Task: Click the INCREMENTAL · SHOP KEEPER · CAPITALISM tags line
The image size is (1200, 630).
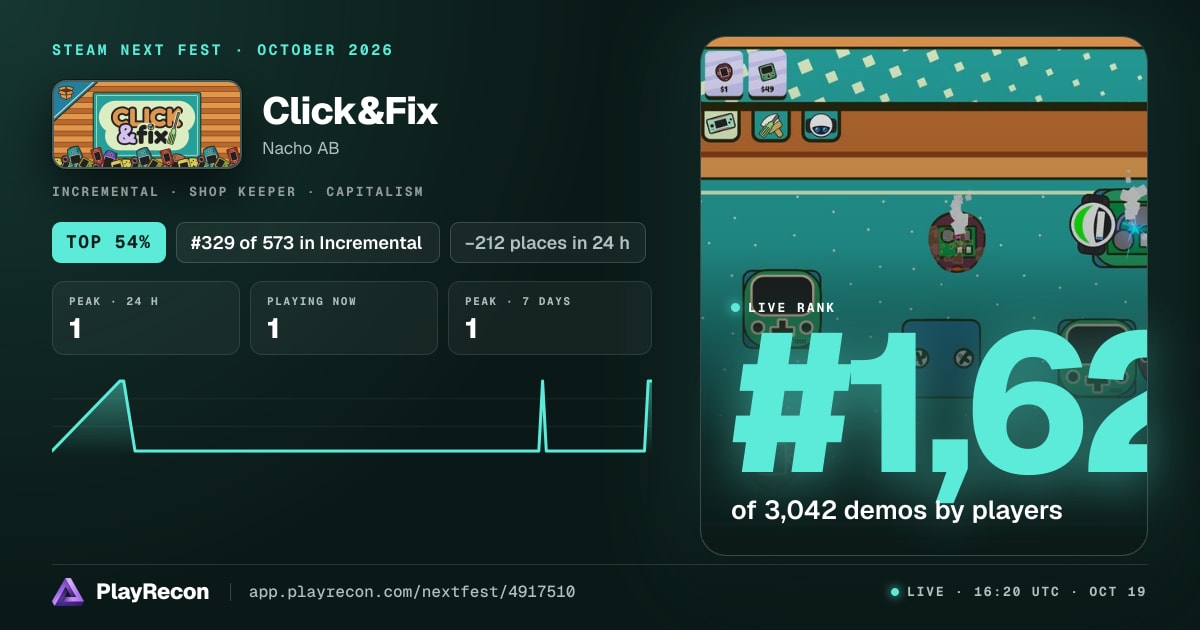Action: point(238,191)
